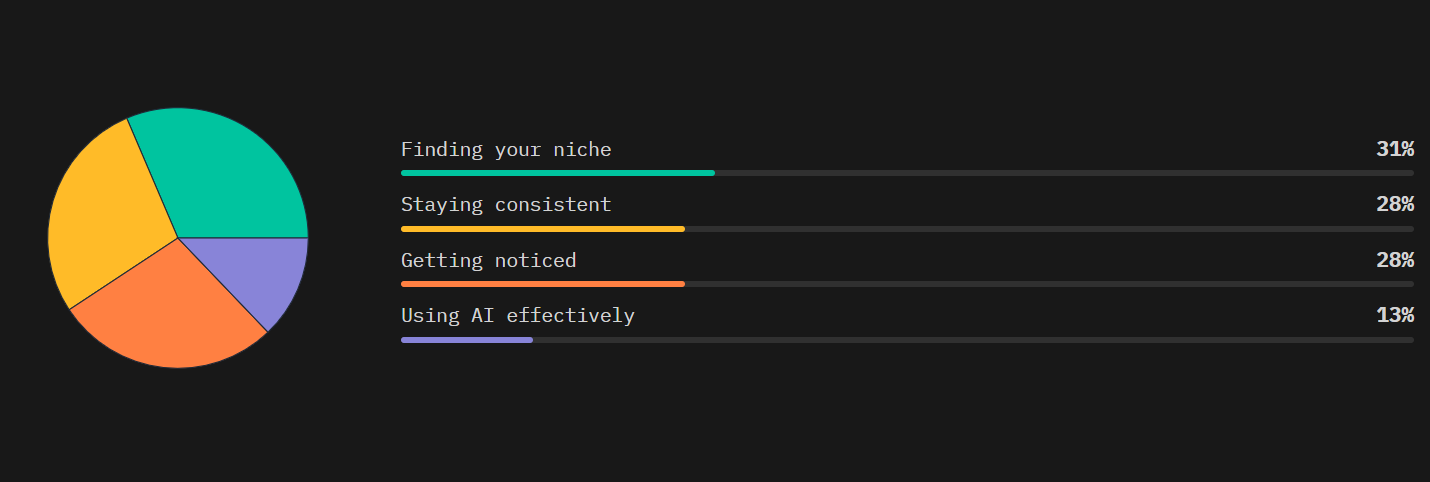Click the unfilled track under Getting noticed
Image resolution: width=1430 pixels, height=482 pixels.
1049,284
